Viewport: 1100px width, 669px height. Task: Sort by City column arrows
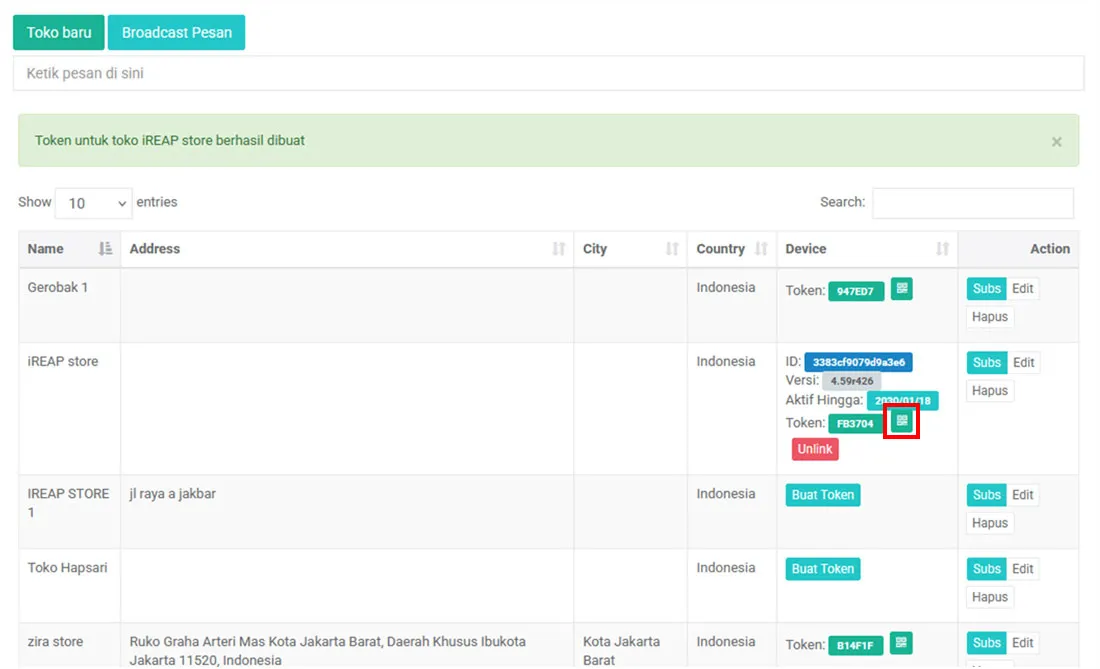(672, 248)
